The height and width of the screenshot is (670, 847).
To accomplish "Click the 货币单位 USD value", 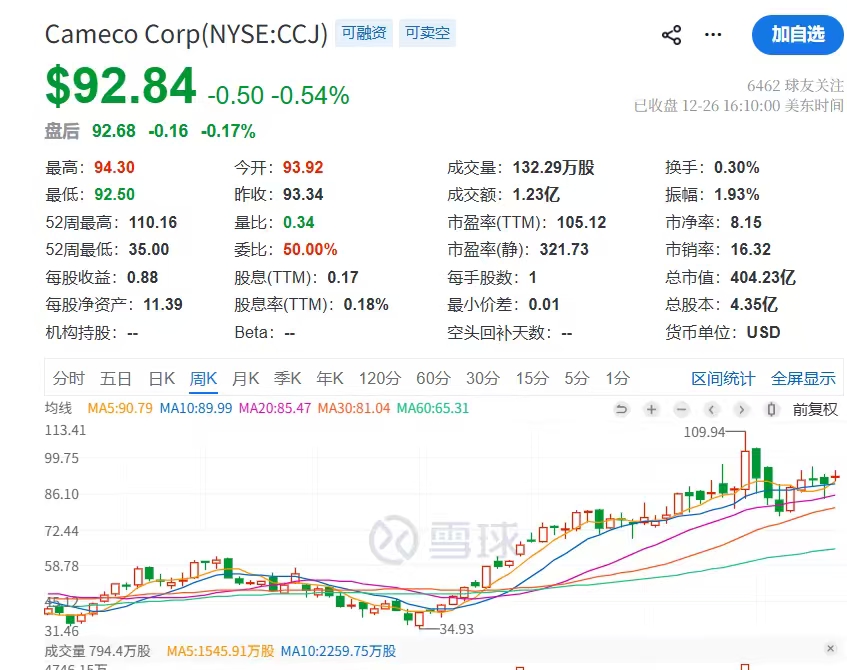I will [763, 332].
